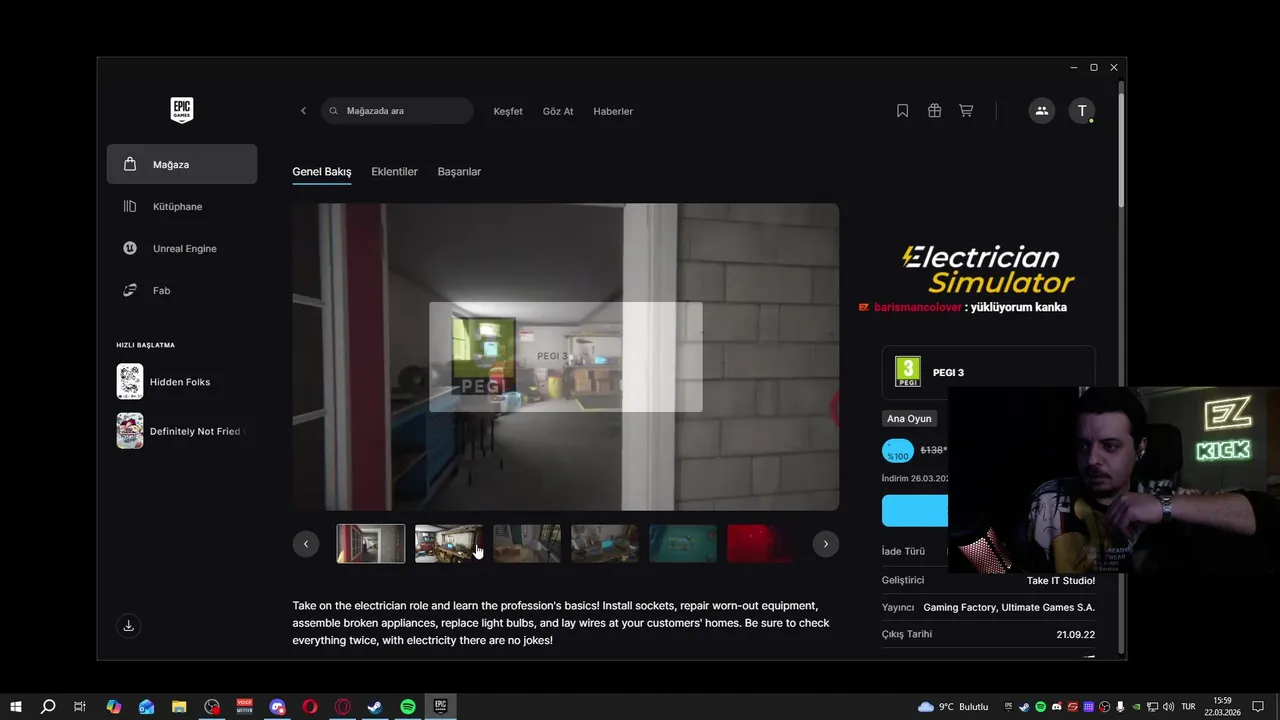
Task: Open the Göz At browse link
Action: pyautogui.click(x=558, y=111)
